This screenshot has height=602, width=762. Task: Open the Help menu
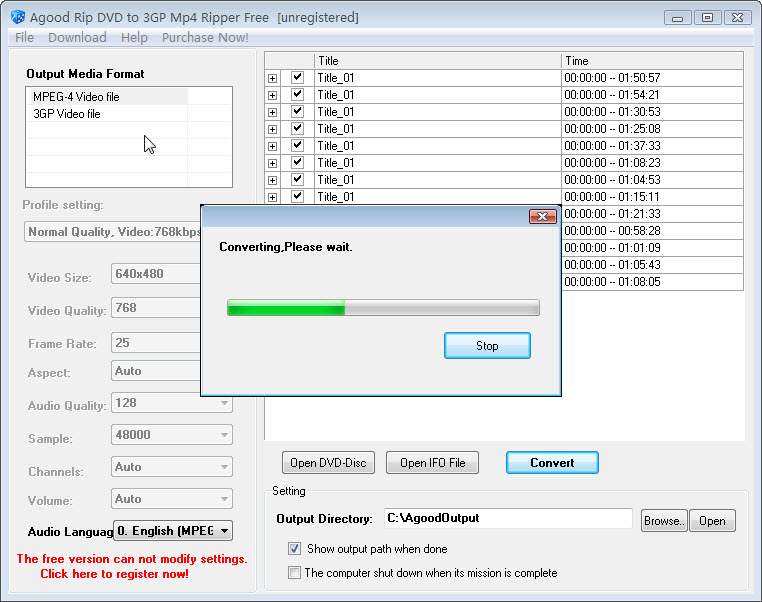(134, 37)
